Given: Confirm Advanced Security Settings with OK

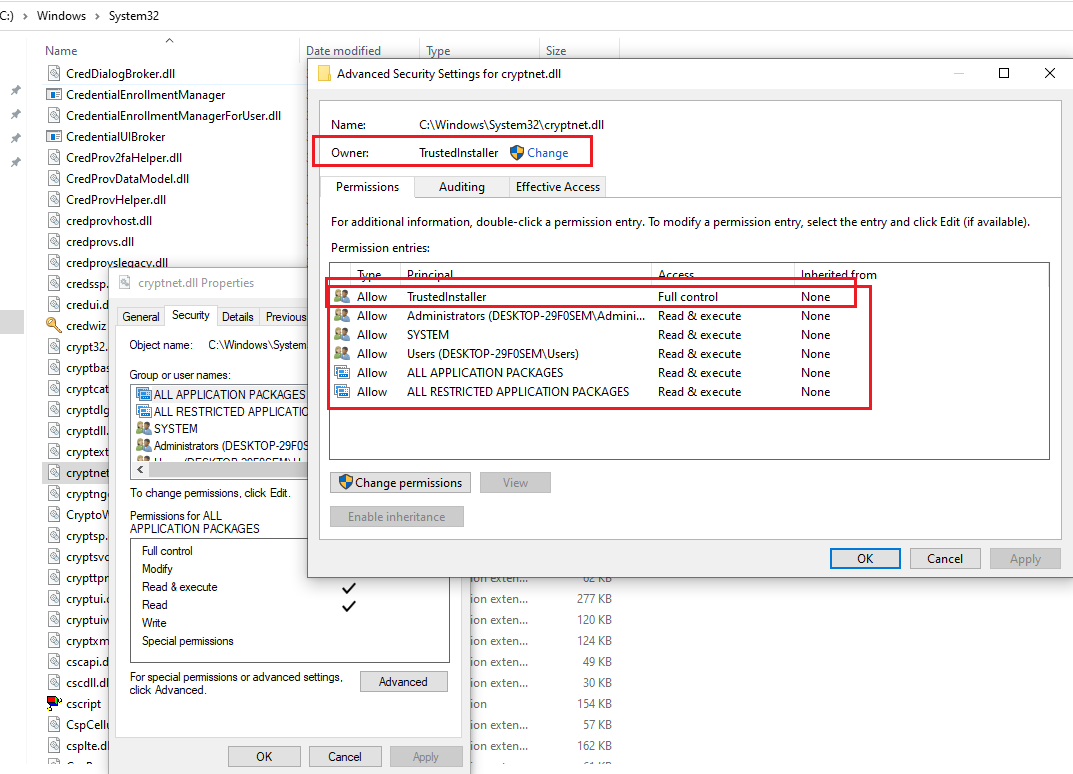Looking at the screenshot, I should pos(865,558).
